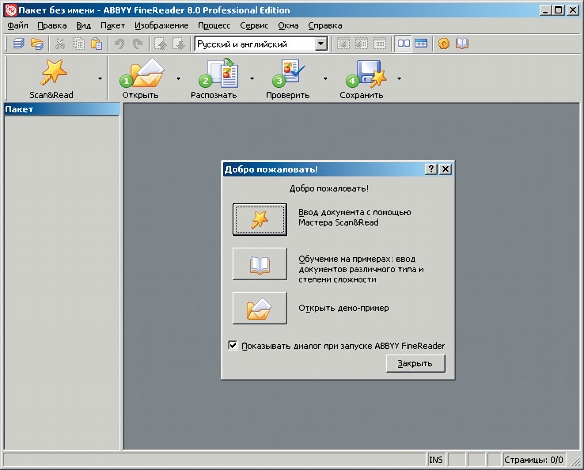The height and width of the screenshot is (470, 584).
Task: Click the 4 Сохранить floppy button
Action: point(361,79)
